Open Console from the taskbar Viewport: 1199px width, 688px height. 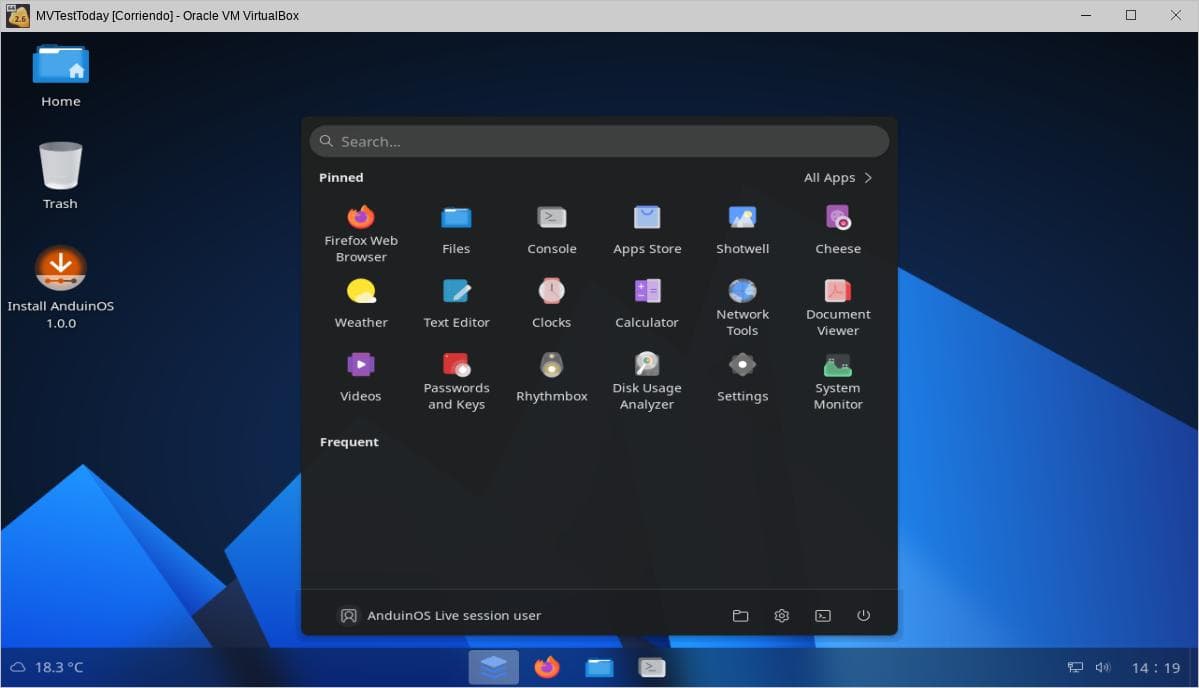(651, 667)
